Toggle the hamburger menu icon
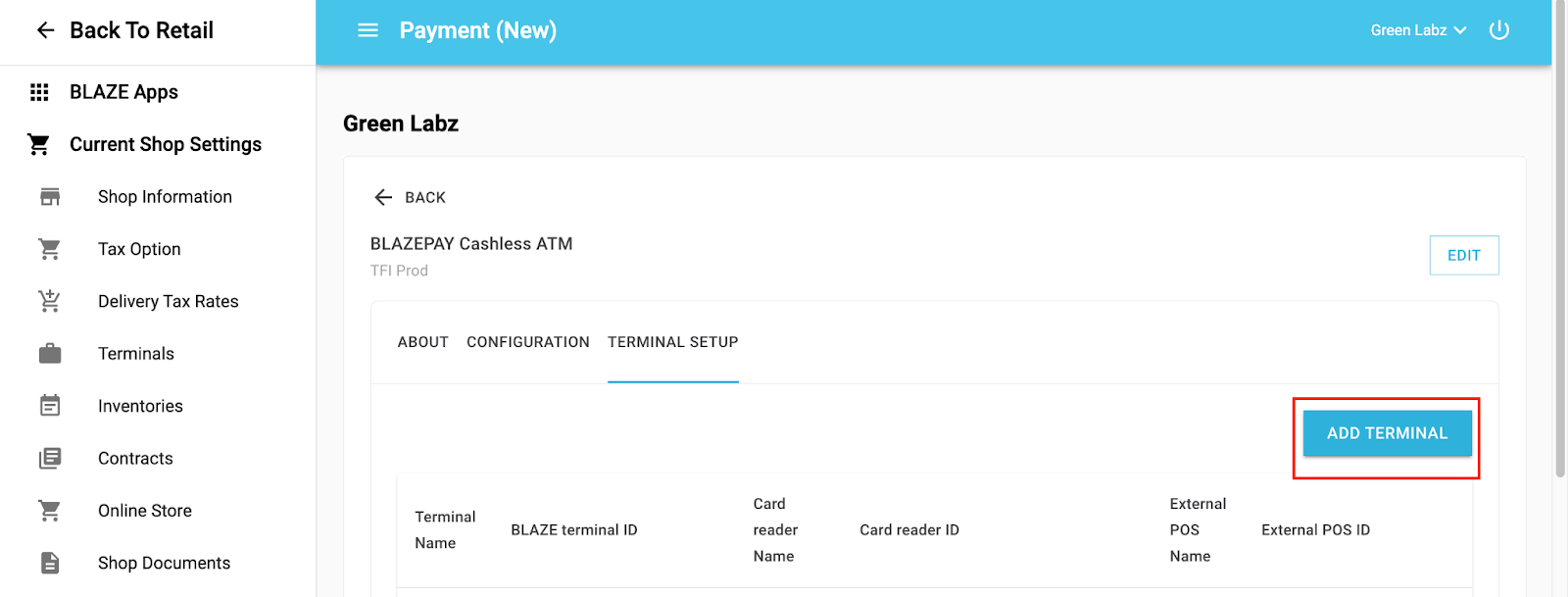The height and width of the screenshot is (597, 1568). tap(368, 30)
